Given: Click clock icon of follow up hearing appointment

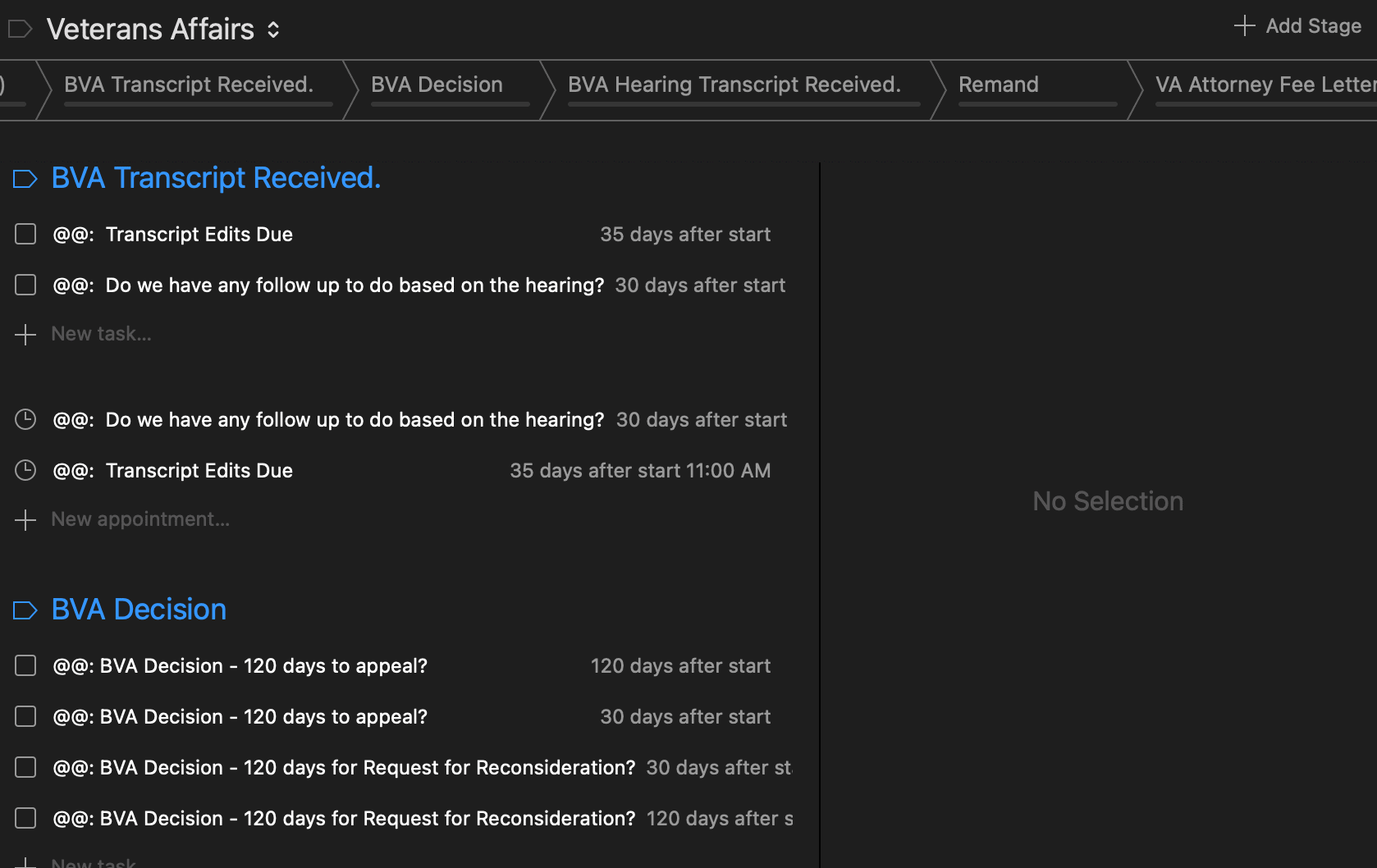Looking at the screenshot, I should pyautogui.click(x=25, y=420).
